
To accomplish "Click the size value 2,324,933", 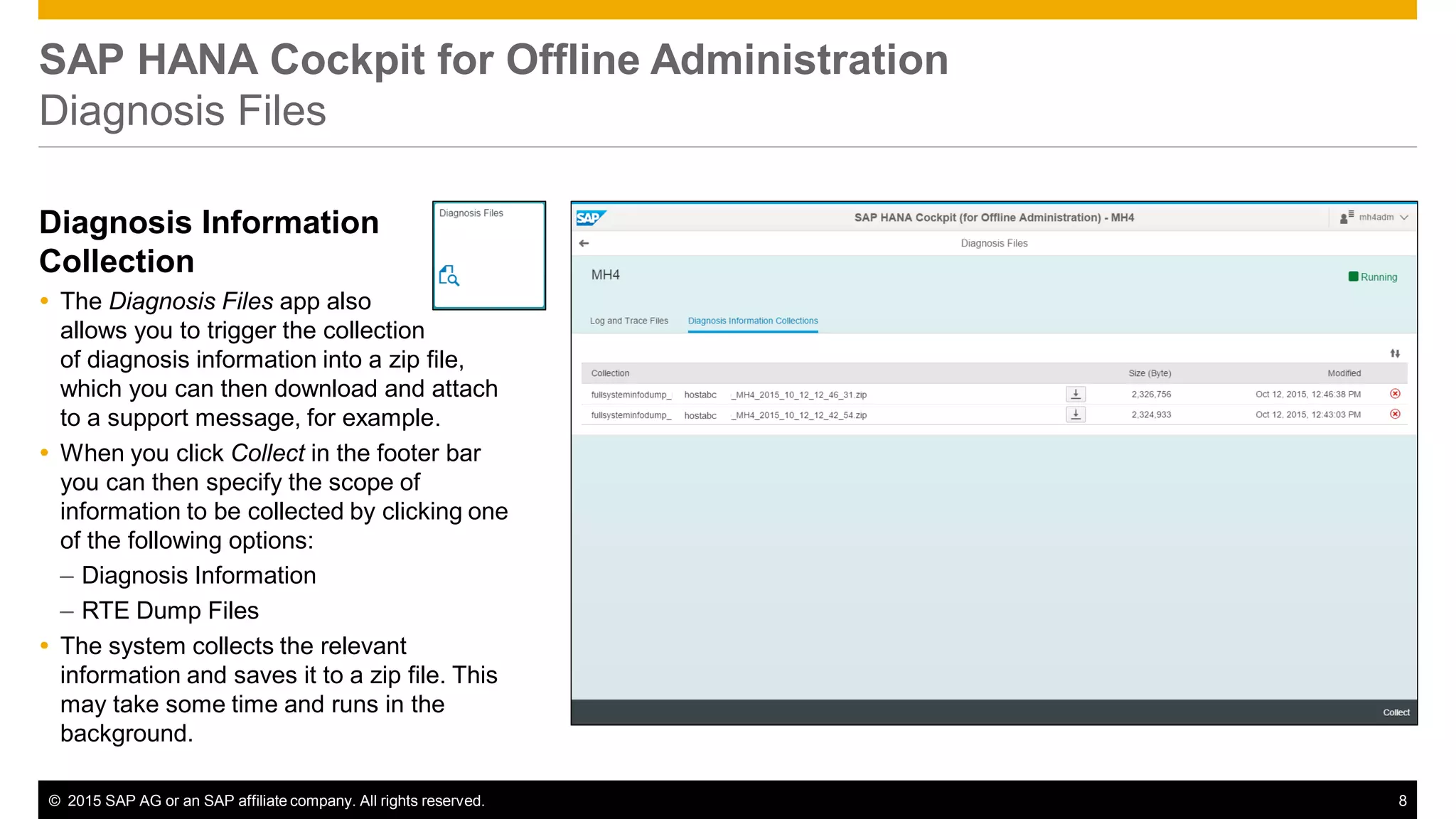I will 1151,414.
